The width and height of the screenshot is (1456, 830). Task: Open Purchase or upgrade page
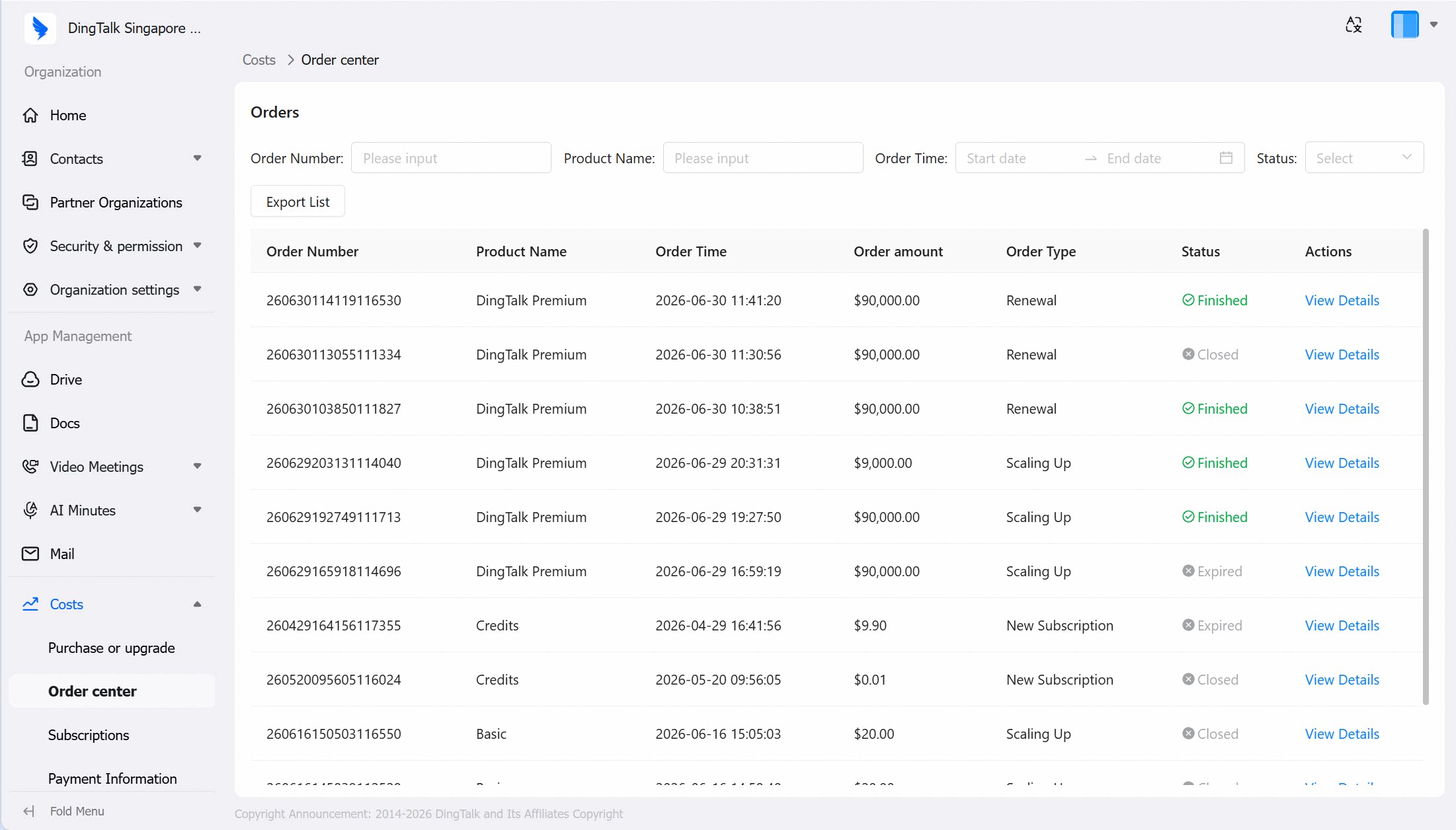pyautogui.click(x=111, y=648)
